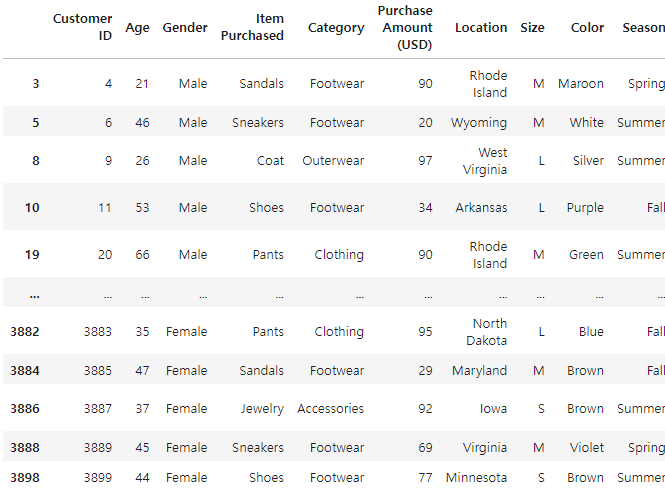Click the Customer ID column header
This screenshot has width=665, height=492.
[x=82, y=27]
